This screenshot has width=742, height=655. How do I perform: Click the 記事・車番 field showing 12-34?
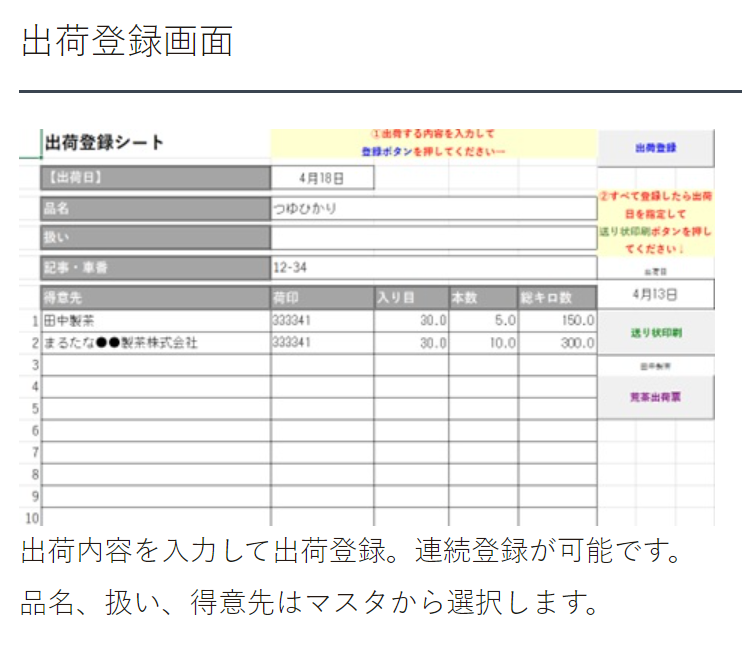point(433,268)
